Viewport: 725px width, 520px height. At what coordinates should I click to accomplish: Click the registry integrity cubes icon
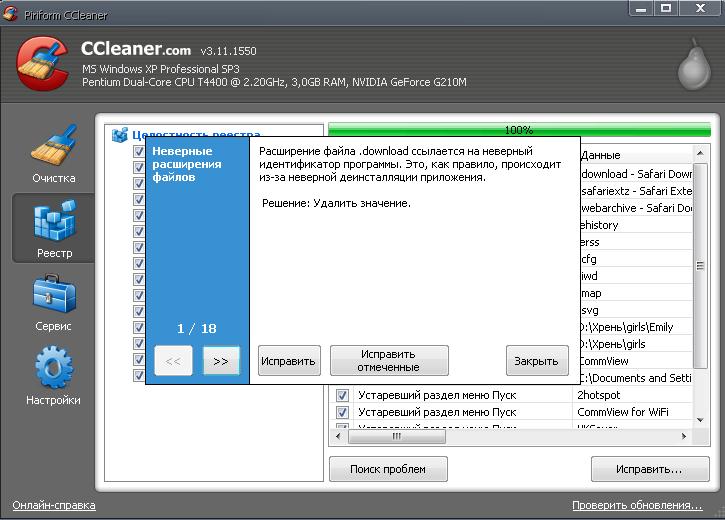coord(120,135)
